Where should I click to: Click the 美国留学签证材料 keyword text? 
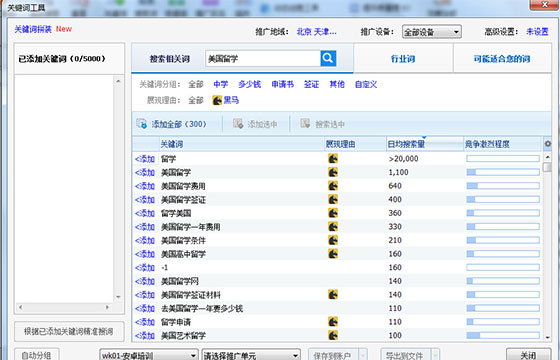pos(191,295)
